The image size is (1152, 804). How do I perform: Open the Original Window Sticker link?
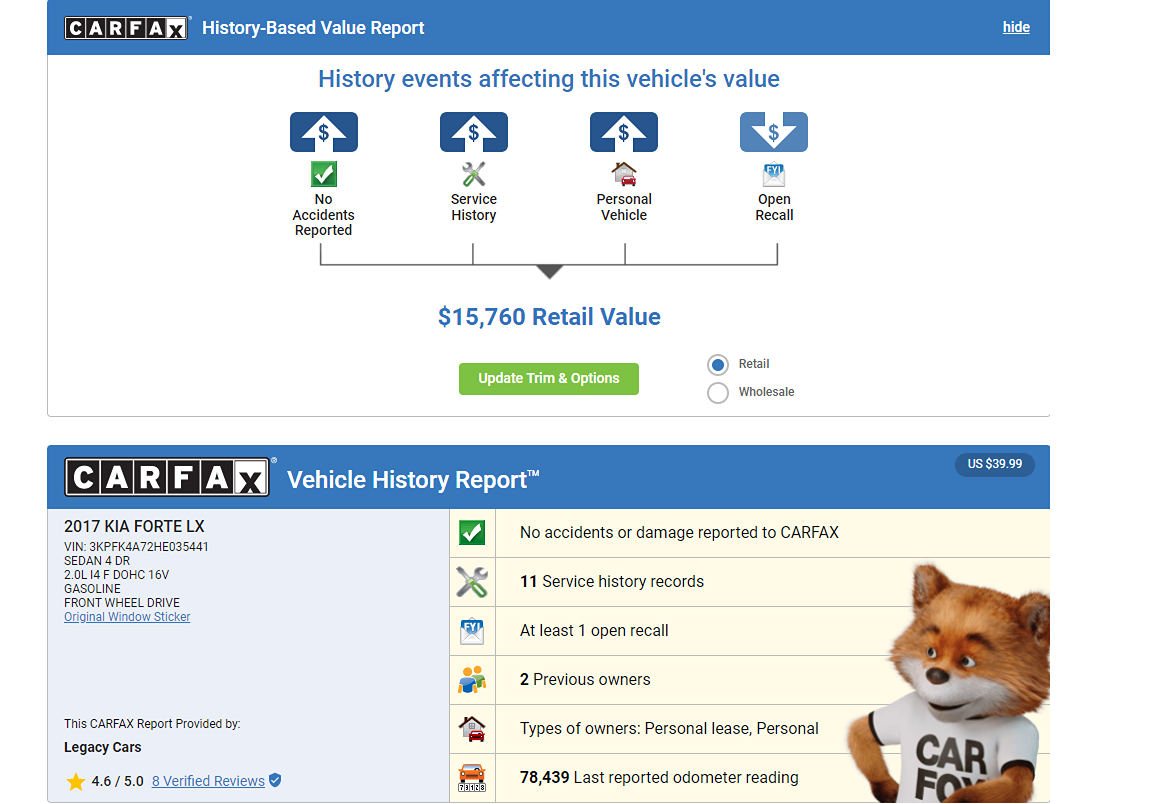pos(127,617)
